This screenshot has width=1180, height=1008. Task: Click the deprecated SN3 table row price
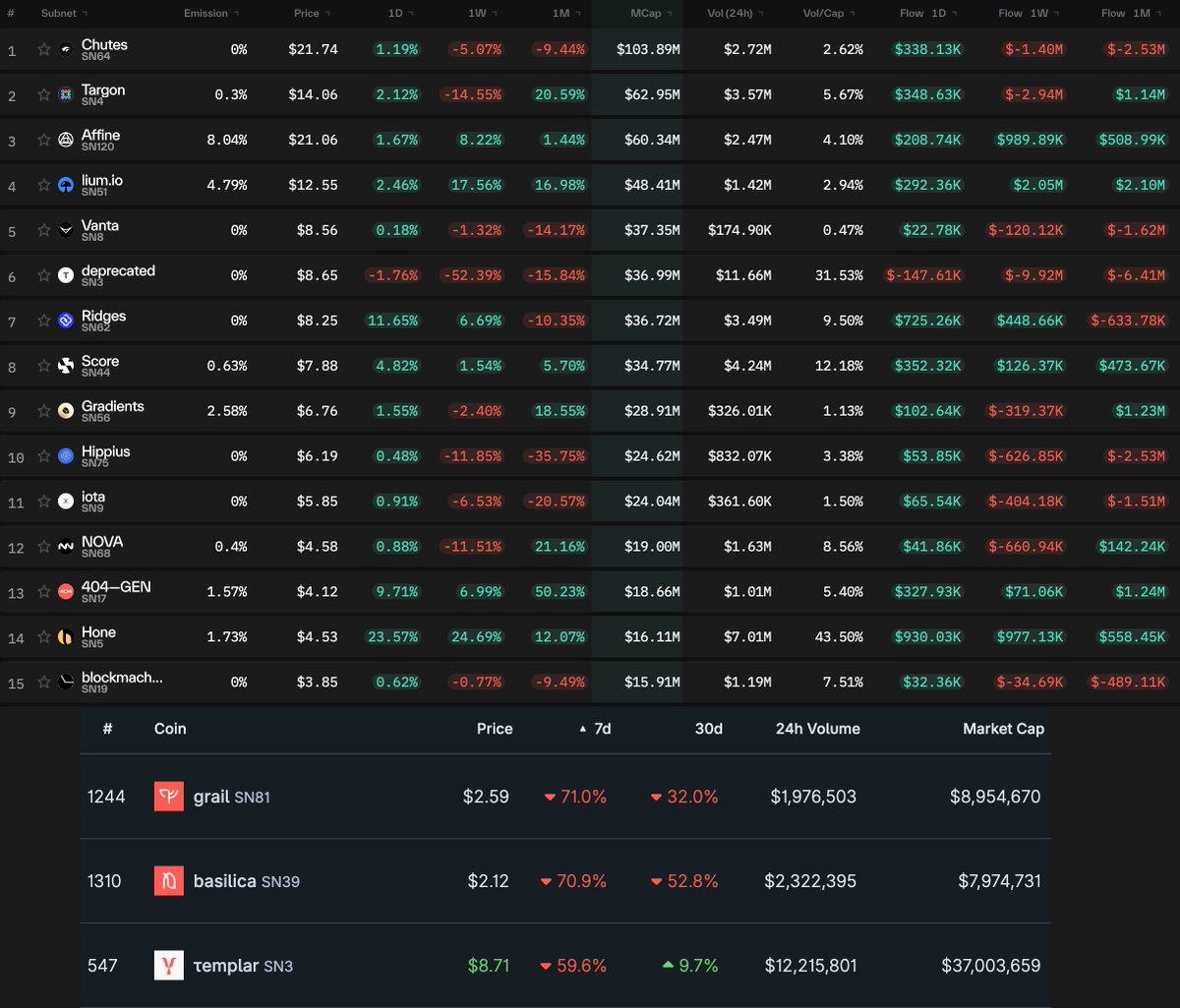click(317, 275)
